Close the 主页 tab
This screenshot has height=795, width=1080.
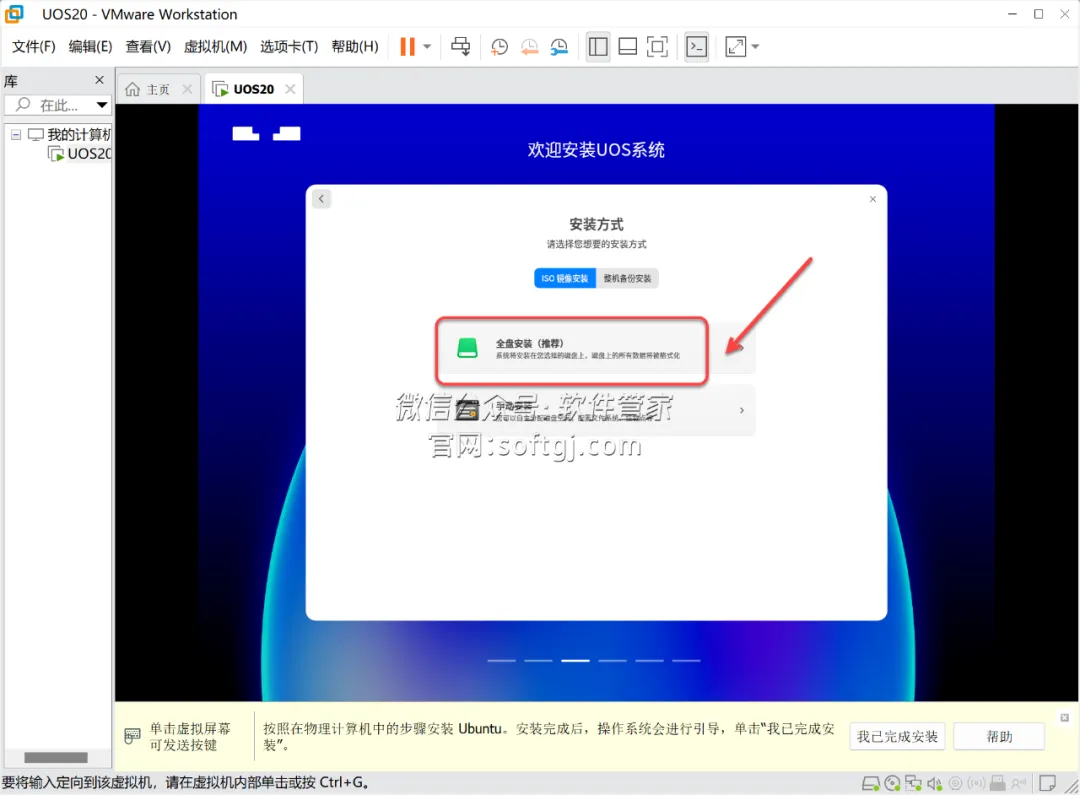pyautogui.click(x=187, y=89)
